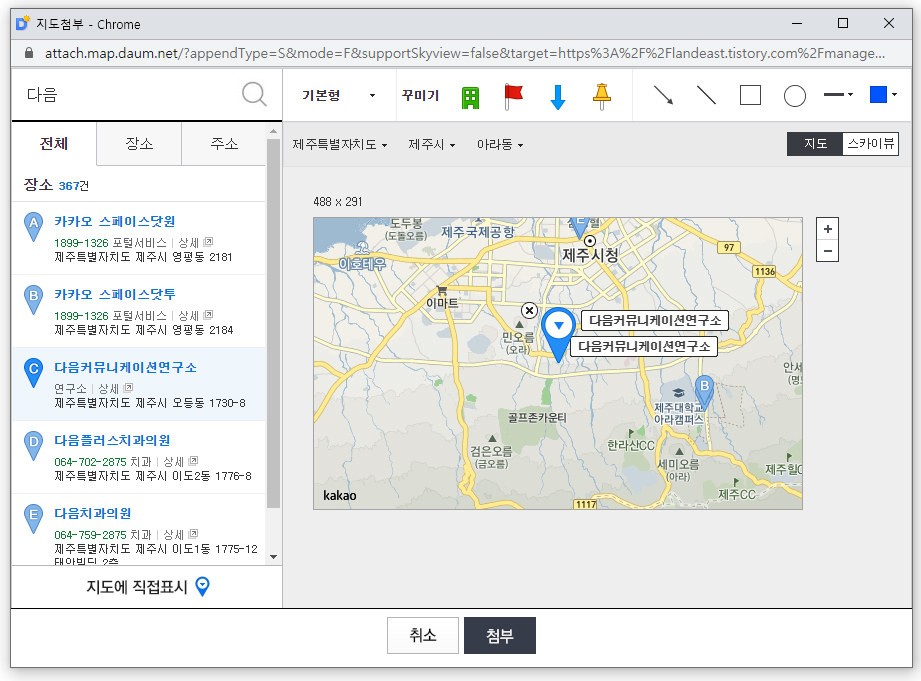The width and height of the screenshot is (921, 681).
Task: Open 상세 link for 카카오 스페이스닷투
Action: pyautogui.click(x=196, y=316)
